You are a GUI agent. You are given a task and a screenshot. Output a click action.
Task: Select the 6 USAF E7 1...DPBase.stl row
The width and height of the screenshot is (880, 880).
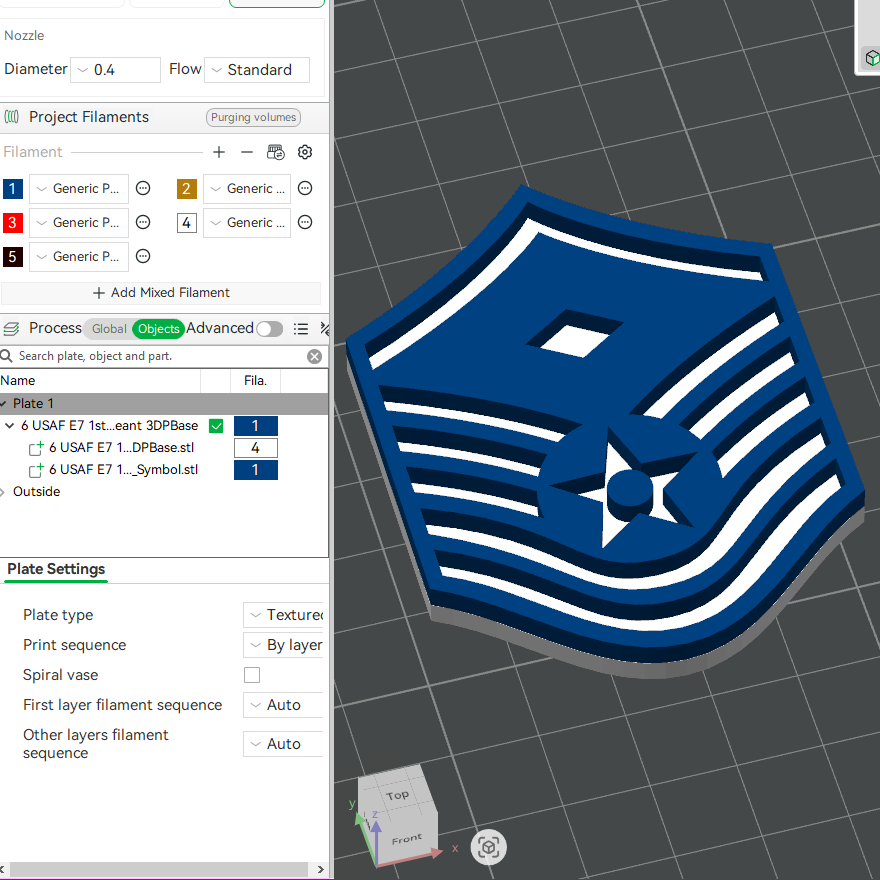[x=121, y=448]
